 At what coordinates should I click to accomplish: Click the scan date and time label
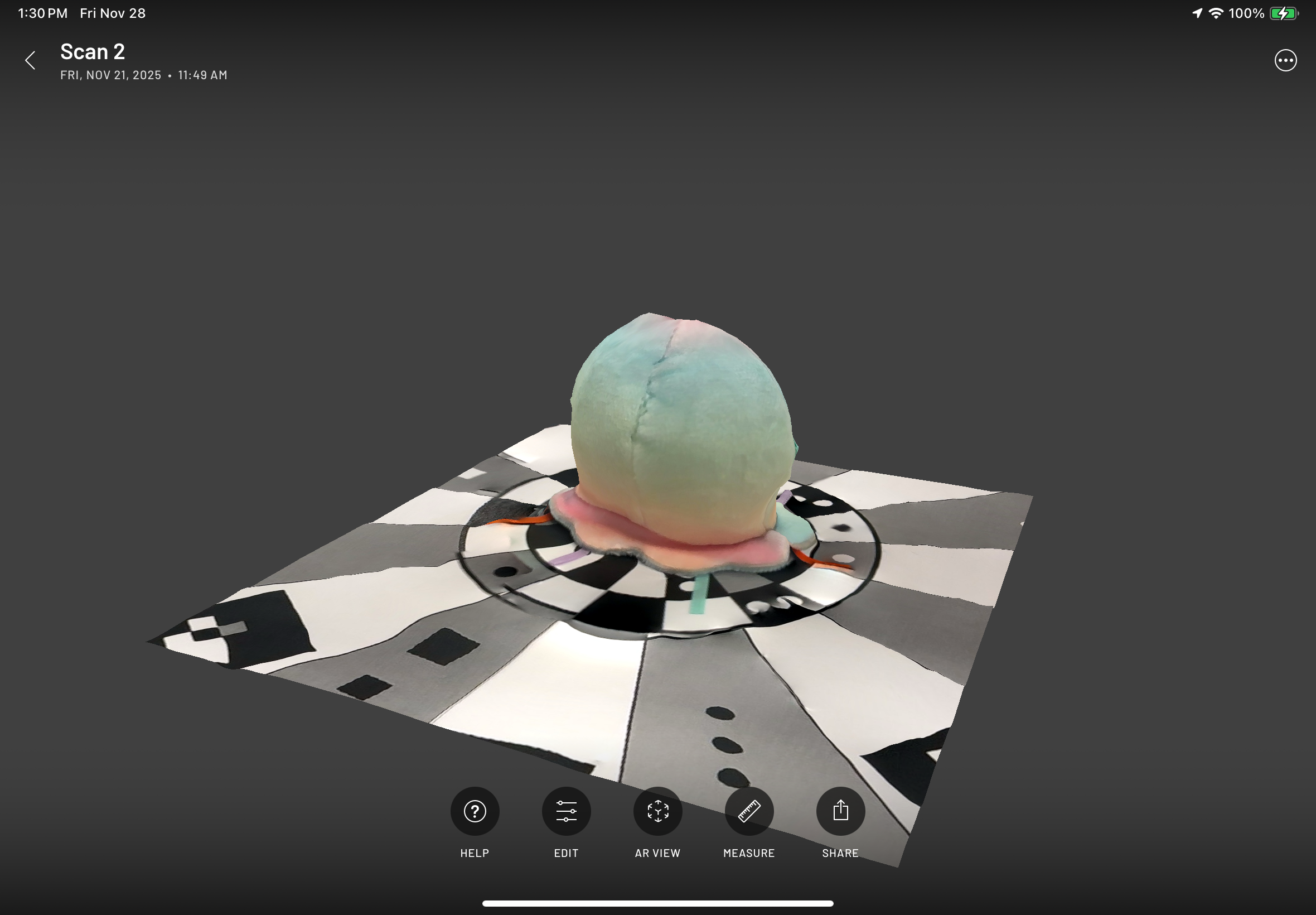pyautogui.click(x=143, y=75)
